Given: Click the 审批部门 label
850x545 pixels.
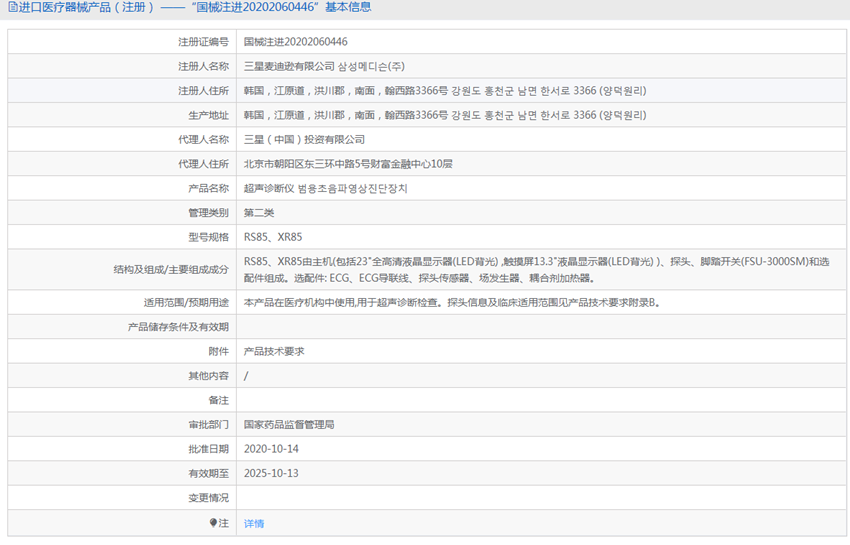Looking at the screenshot, I should point(208,425).
